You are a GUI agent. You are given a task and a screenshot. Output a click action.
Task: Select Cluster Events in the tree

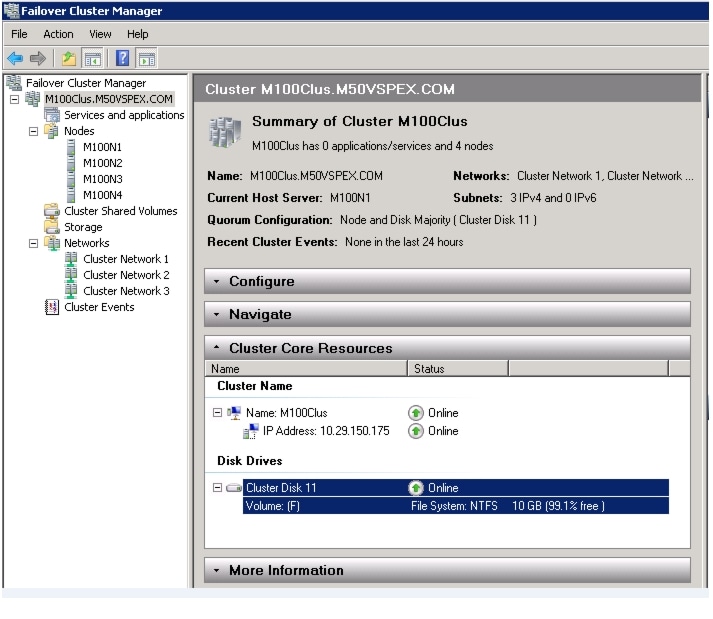coord(99,307)
